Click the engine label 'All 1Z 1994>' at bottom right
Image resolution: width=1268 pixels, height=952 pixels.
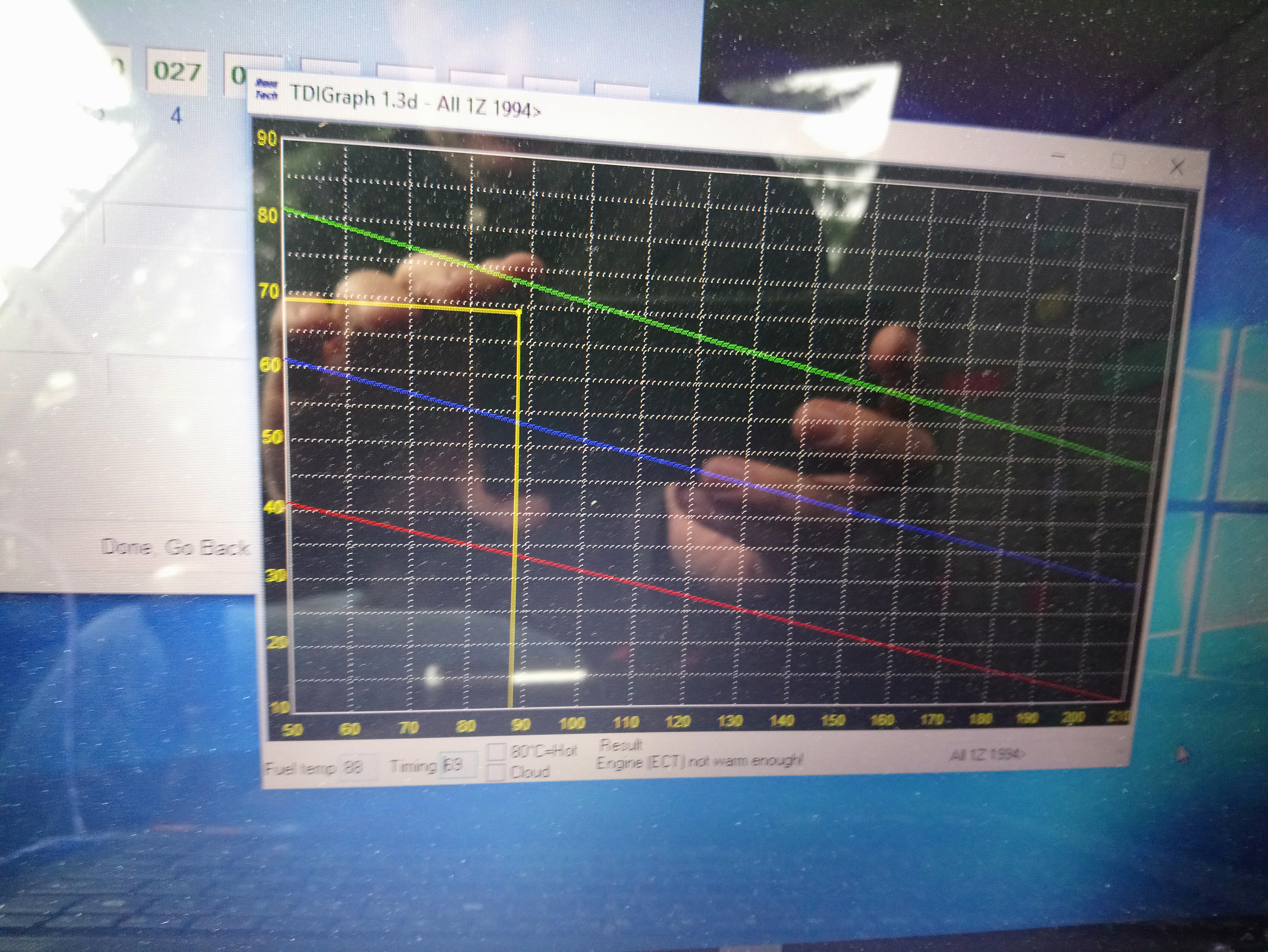[x=988, y=755]
